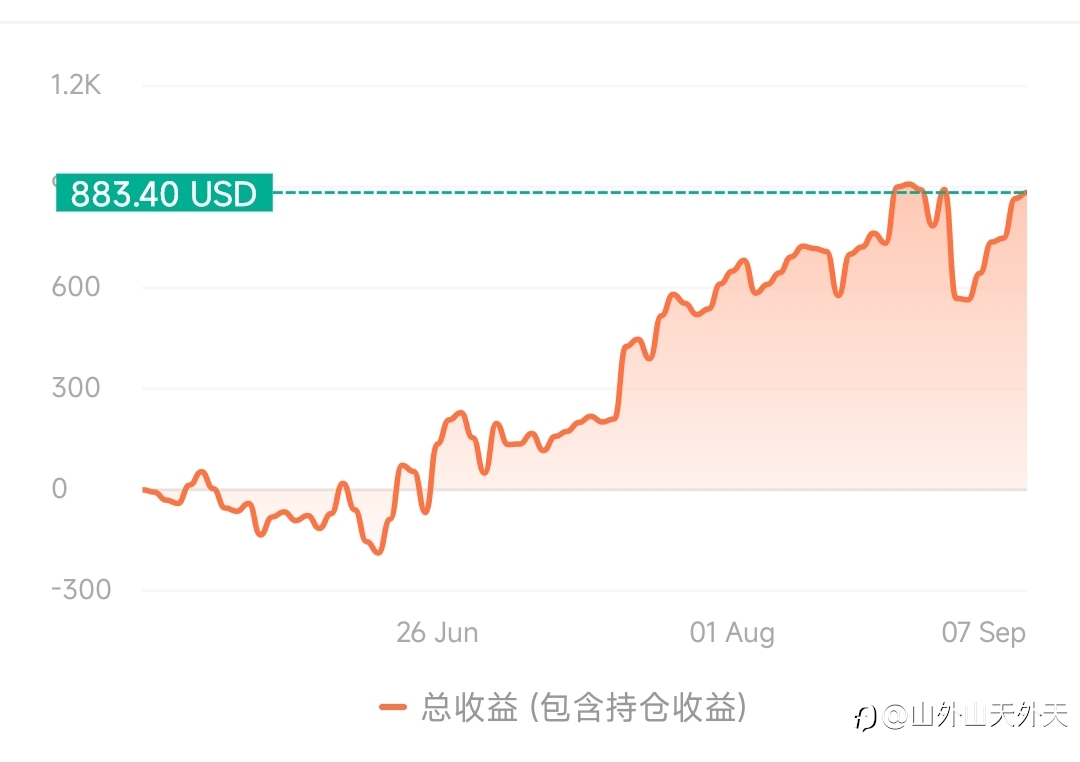Click the @山外山天外天 watermark text
The width and height of the screenshot is (1080, 762).
point(975,716)
